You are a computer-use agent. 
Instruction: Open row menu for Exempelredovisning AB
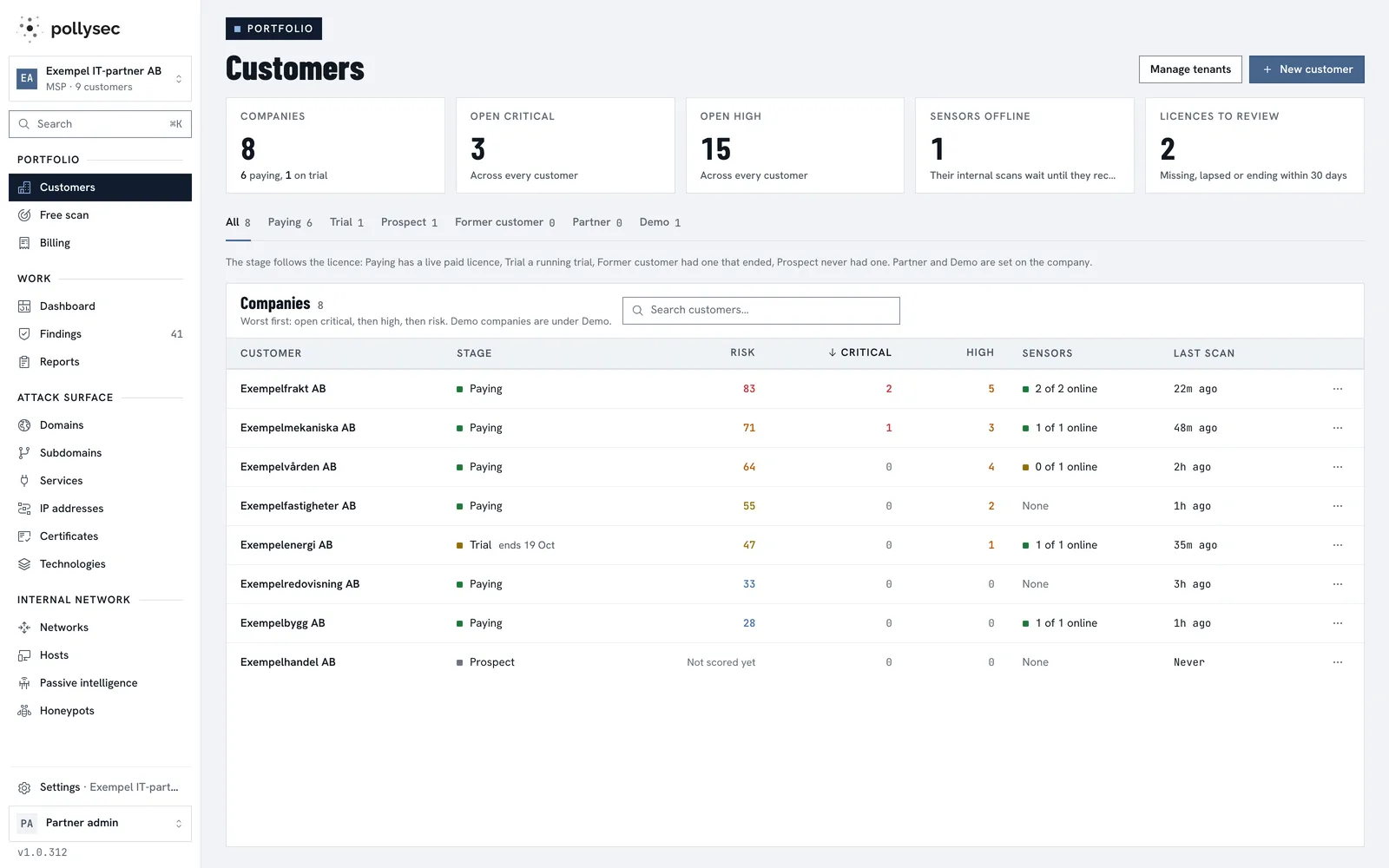click(1338, 584)
